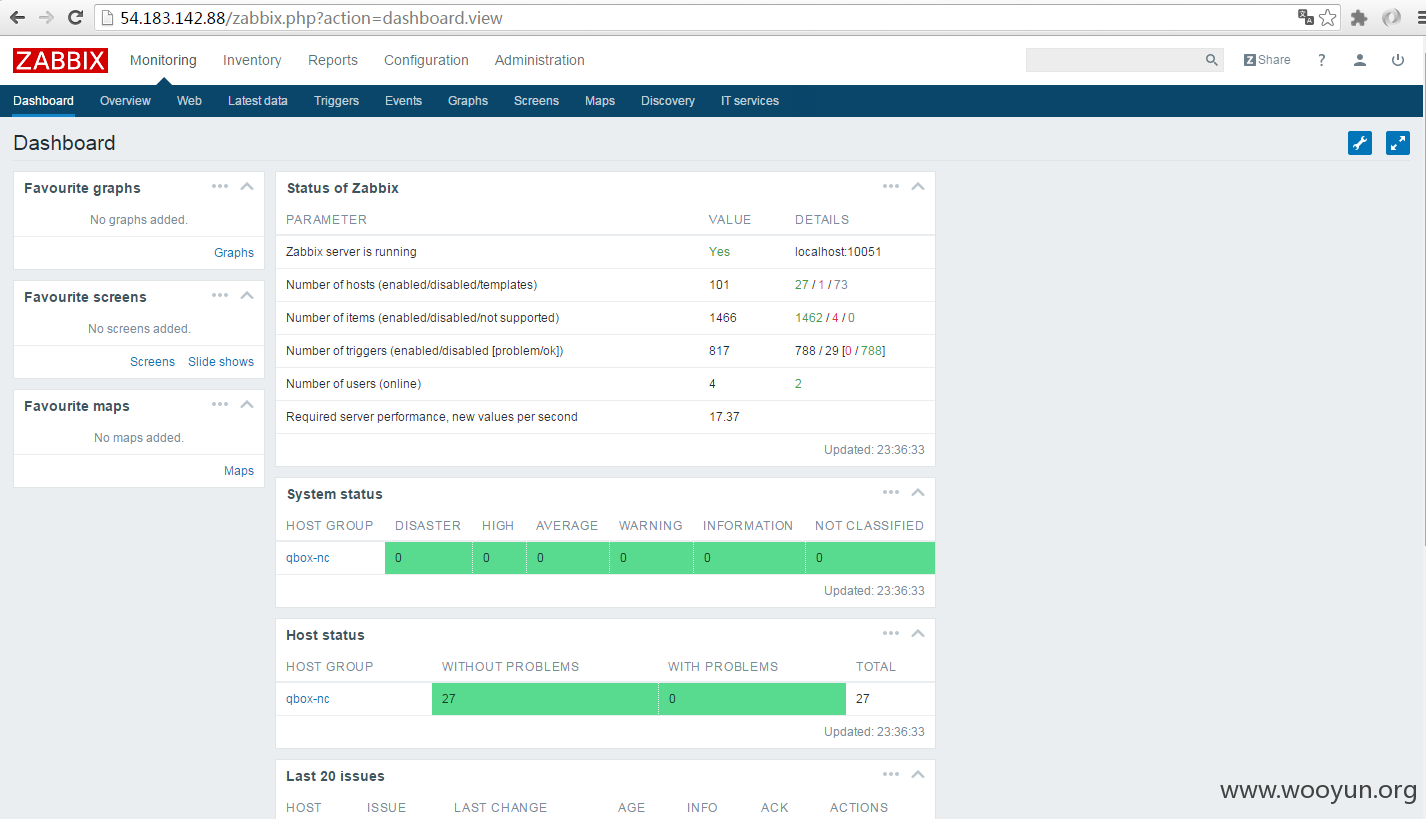
Task: Click the browser forward arrow
Action: pyautogui.click(x=46, y=17)
